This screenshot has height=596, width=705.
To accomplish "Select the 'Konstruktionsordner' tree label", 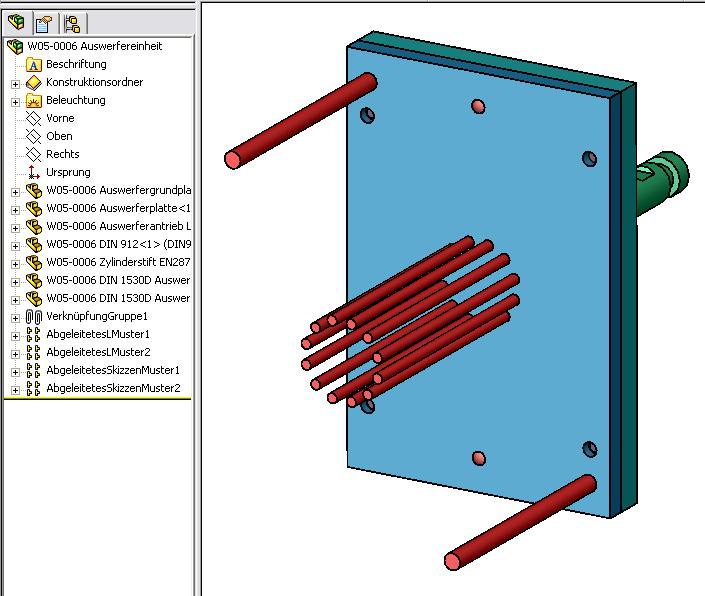I will click(x=94, y=82).
